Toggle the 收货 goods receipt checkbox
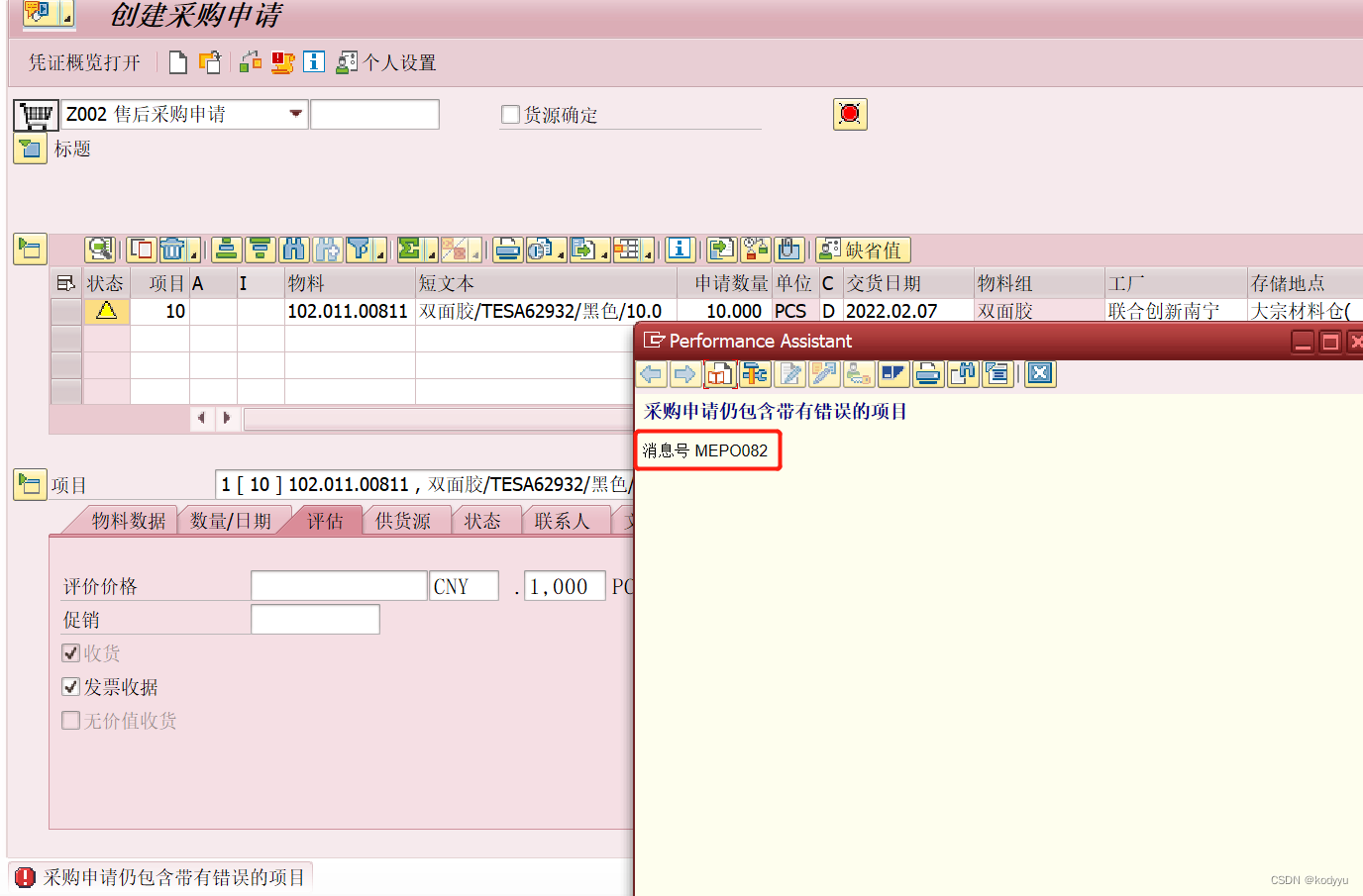 pyautogui.click(x=70, y=652)
